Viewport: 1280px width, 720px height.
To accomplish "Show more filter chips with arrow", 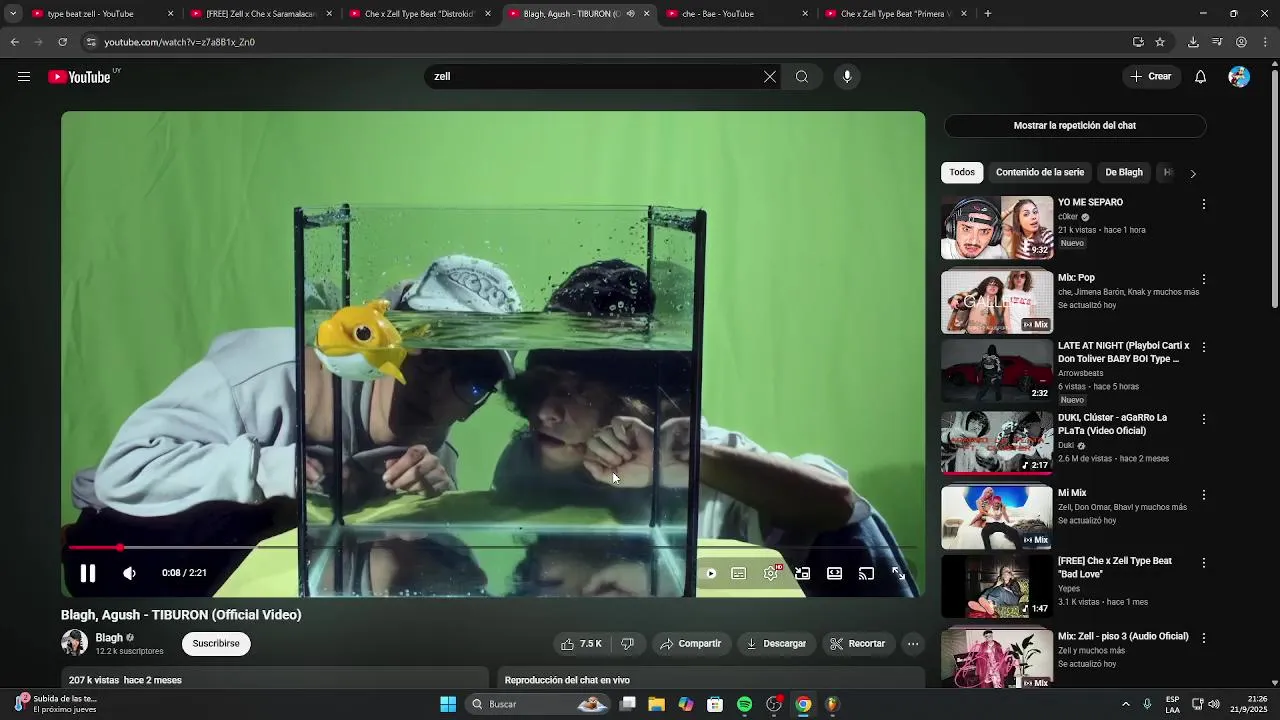I will tap(1192, 173).
